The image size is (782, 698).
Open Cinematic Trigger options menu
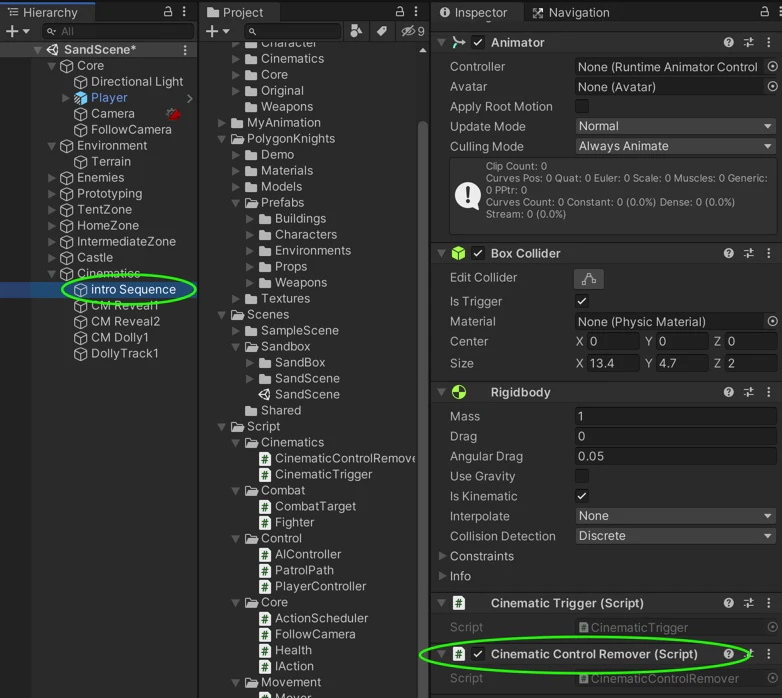tap(769, 603)
